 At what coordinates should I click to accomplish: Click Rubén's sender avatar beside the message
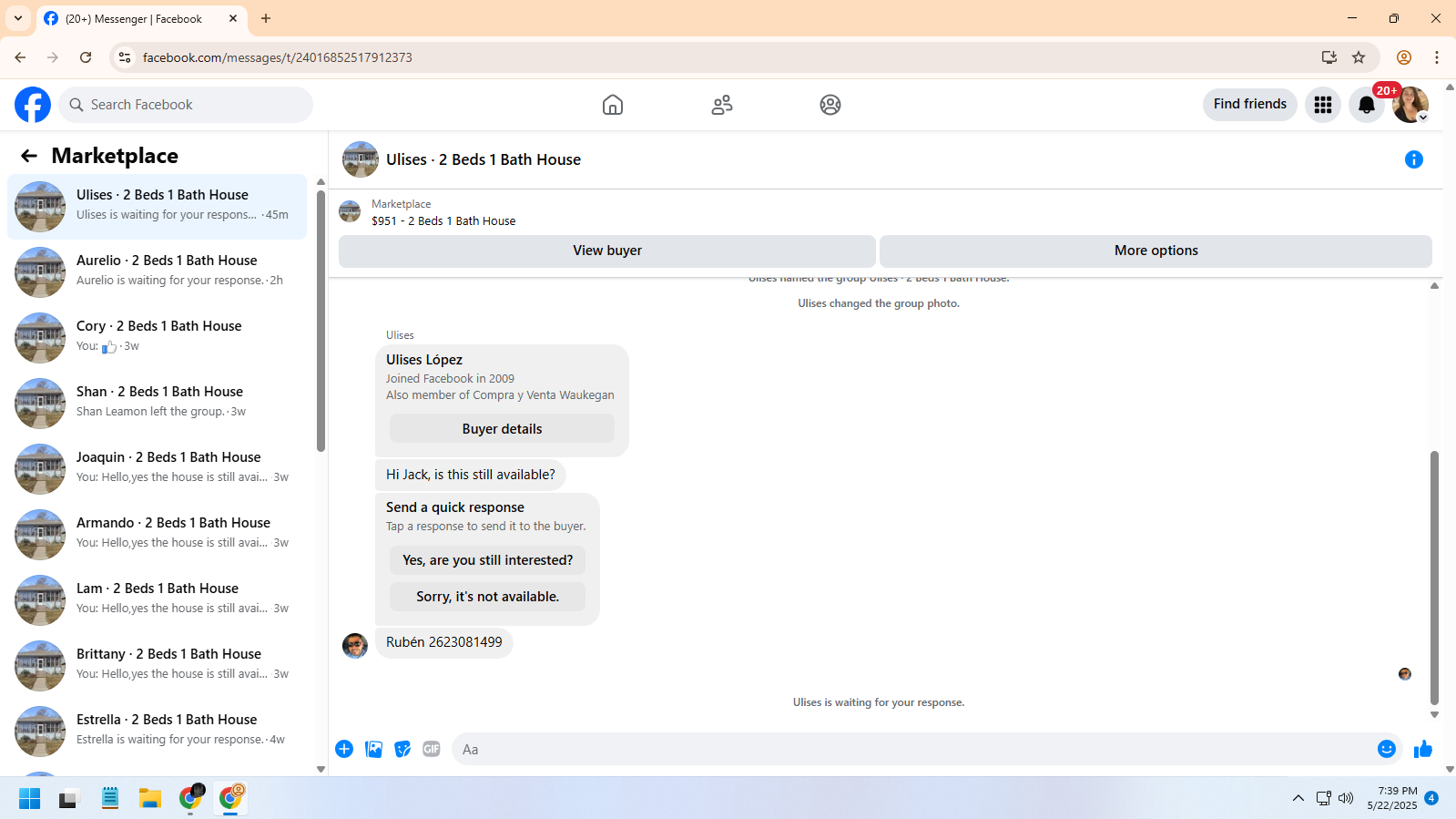(x=355, y=645)
